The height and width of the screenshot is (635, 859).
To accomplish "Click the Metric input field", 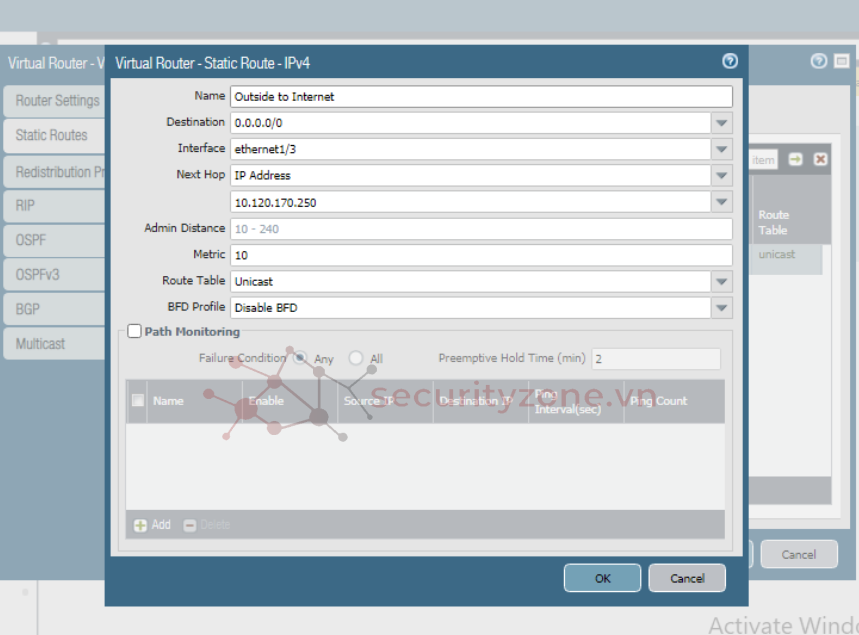I will pyautogui.click(x=480, y=255).
